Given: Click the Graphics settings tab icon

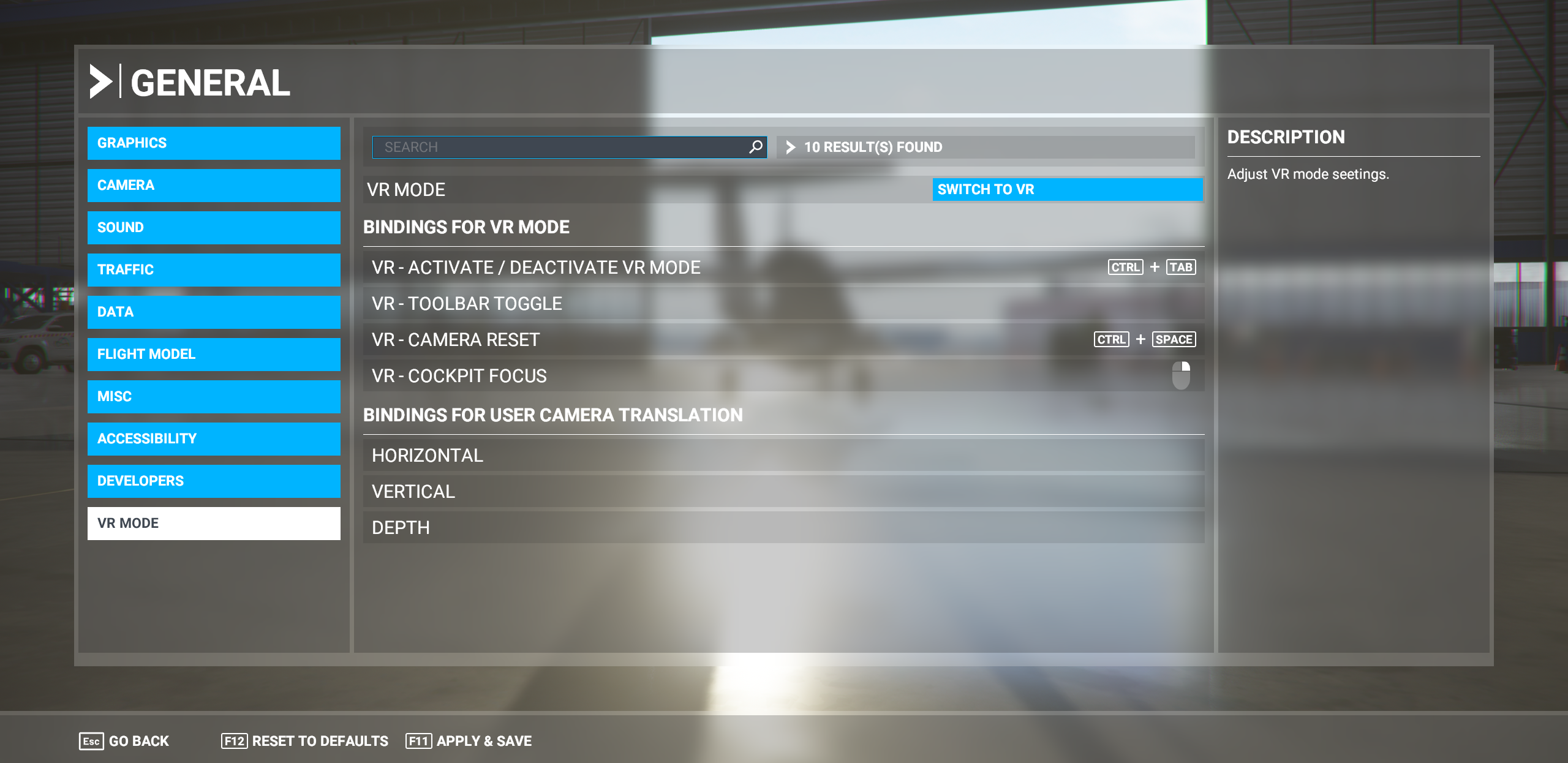Looking at the screenshot, I should 212,142.
